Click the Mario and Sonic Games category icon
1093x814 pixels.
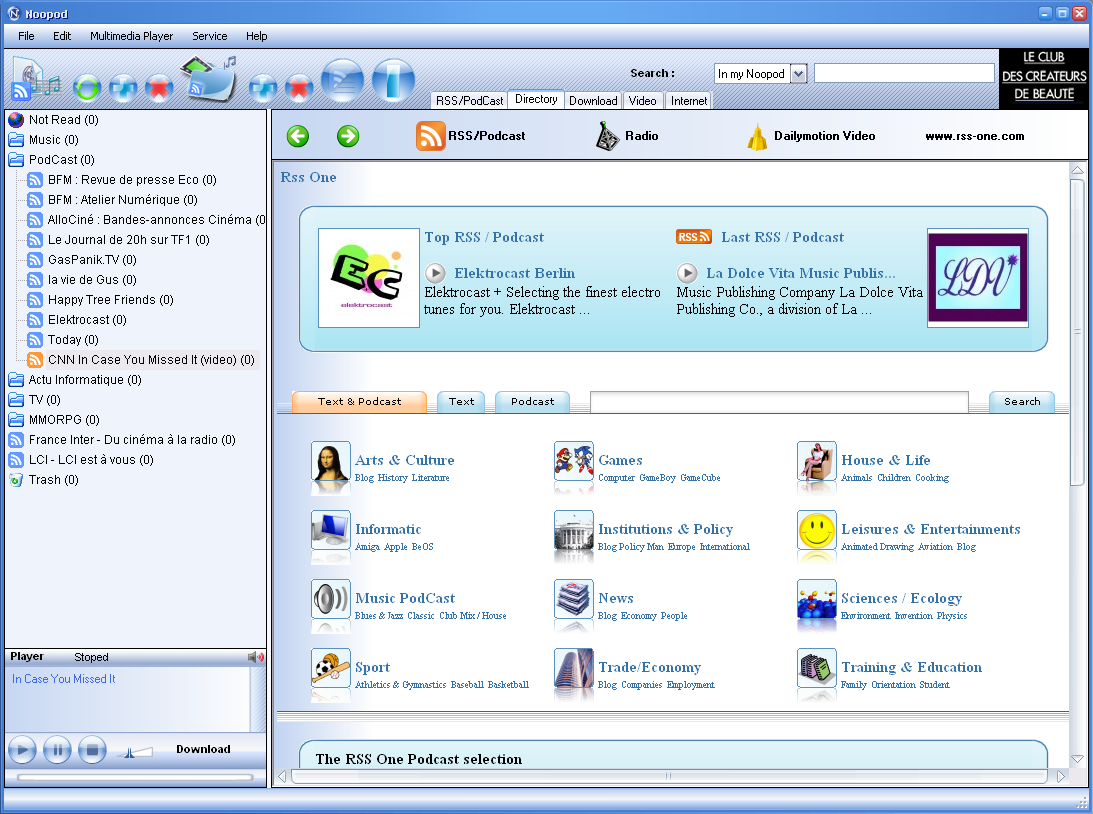(574, 461)
